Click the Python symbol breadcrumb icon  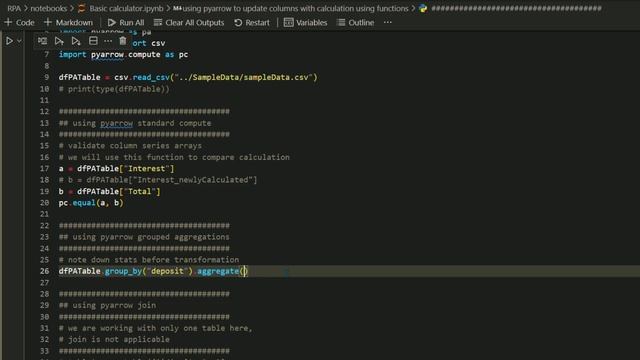click(423, 8)
